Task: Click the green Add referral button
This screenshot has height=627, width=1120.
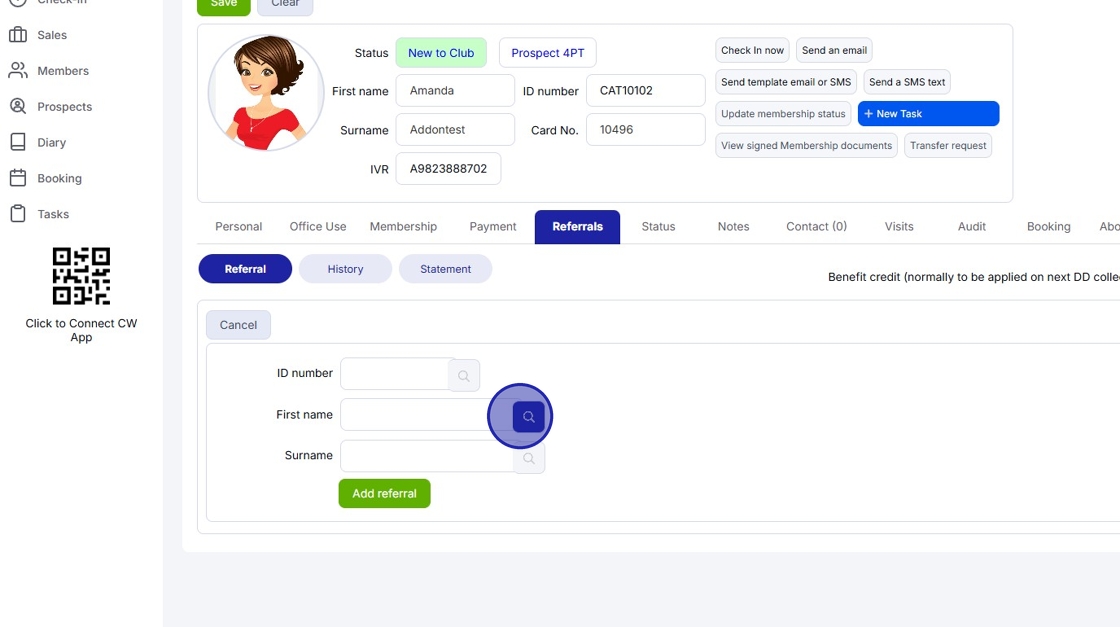Action: coord(384,493)
